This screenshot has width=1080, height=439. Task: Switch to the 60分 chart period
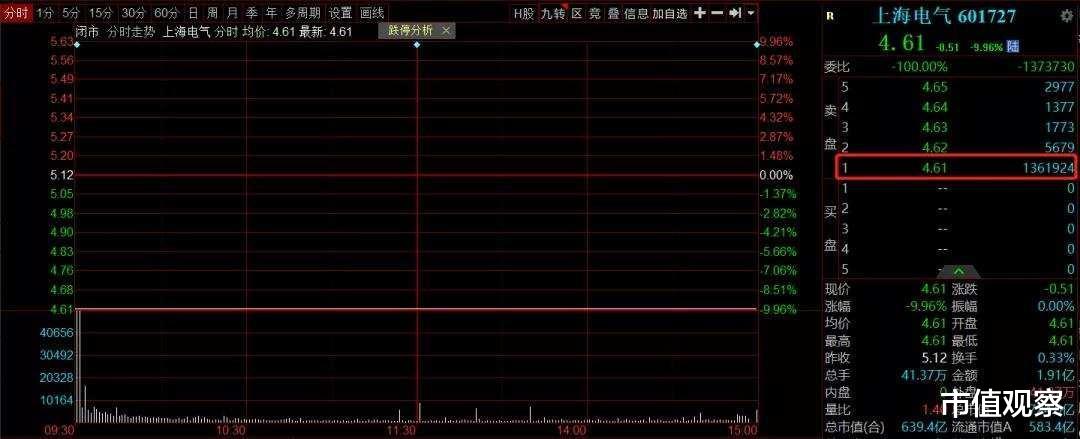point(166,13)
